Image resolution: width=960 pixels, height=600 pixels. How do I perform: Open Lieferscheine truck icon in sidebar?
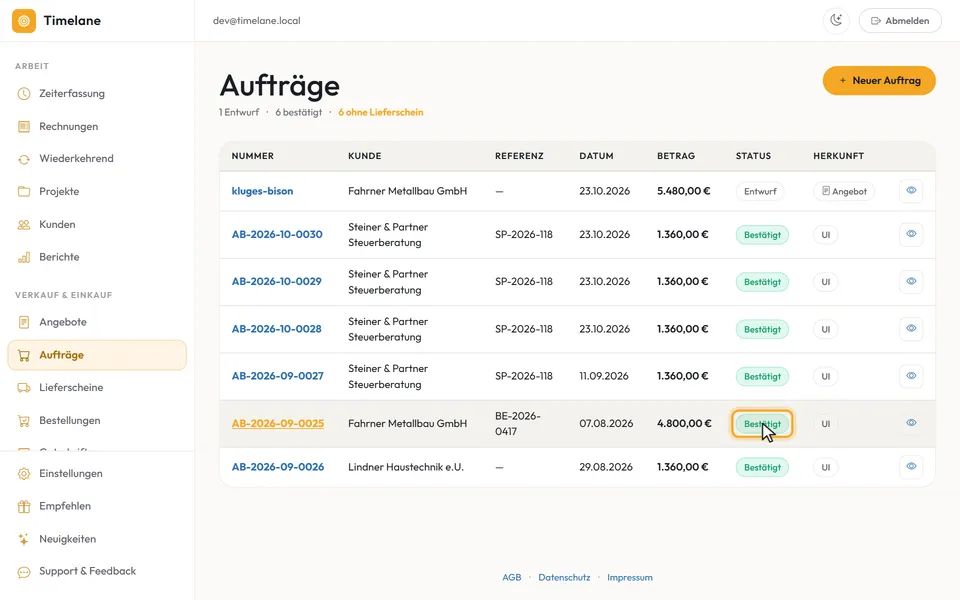[24, 388]
